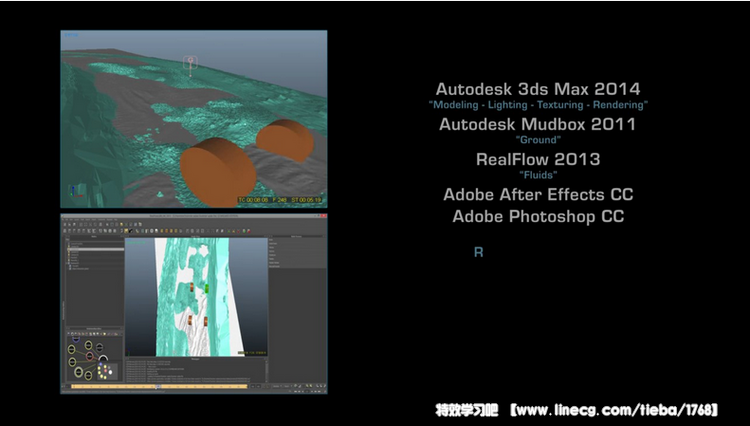
Task: Click the yellow timecode readout in the top viewport
Action: (280, 199)
